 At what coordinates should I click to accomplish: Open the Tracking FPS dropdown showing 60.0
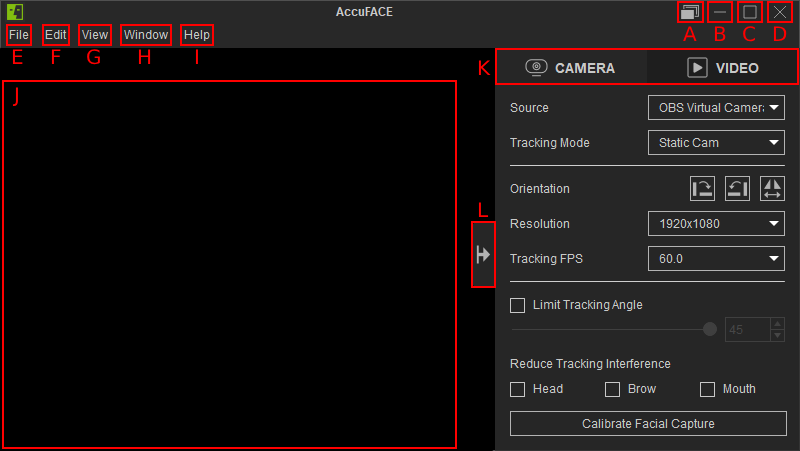click(716, 259)
